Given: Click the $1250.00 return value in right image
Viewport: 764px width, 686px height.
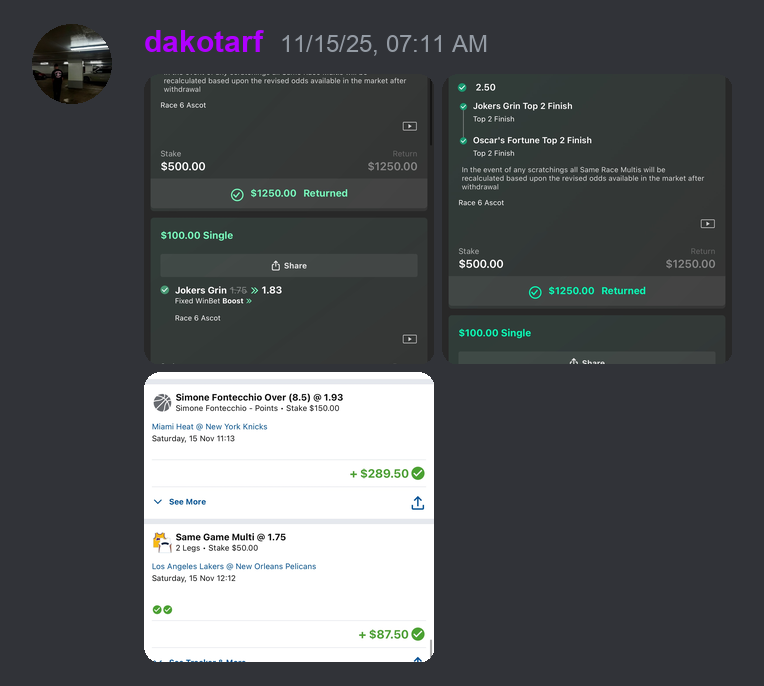Looking at the screenshot, I should pos(690,264).
